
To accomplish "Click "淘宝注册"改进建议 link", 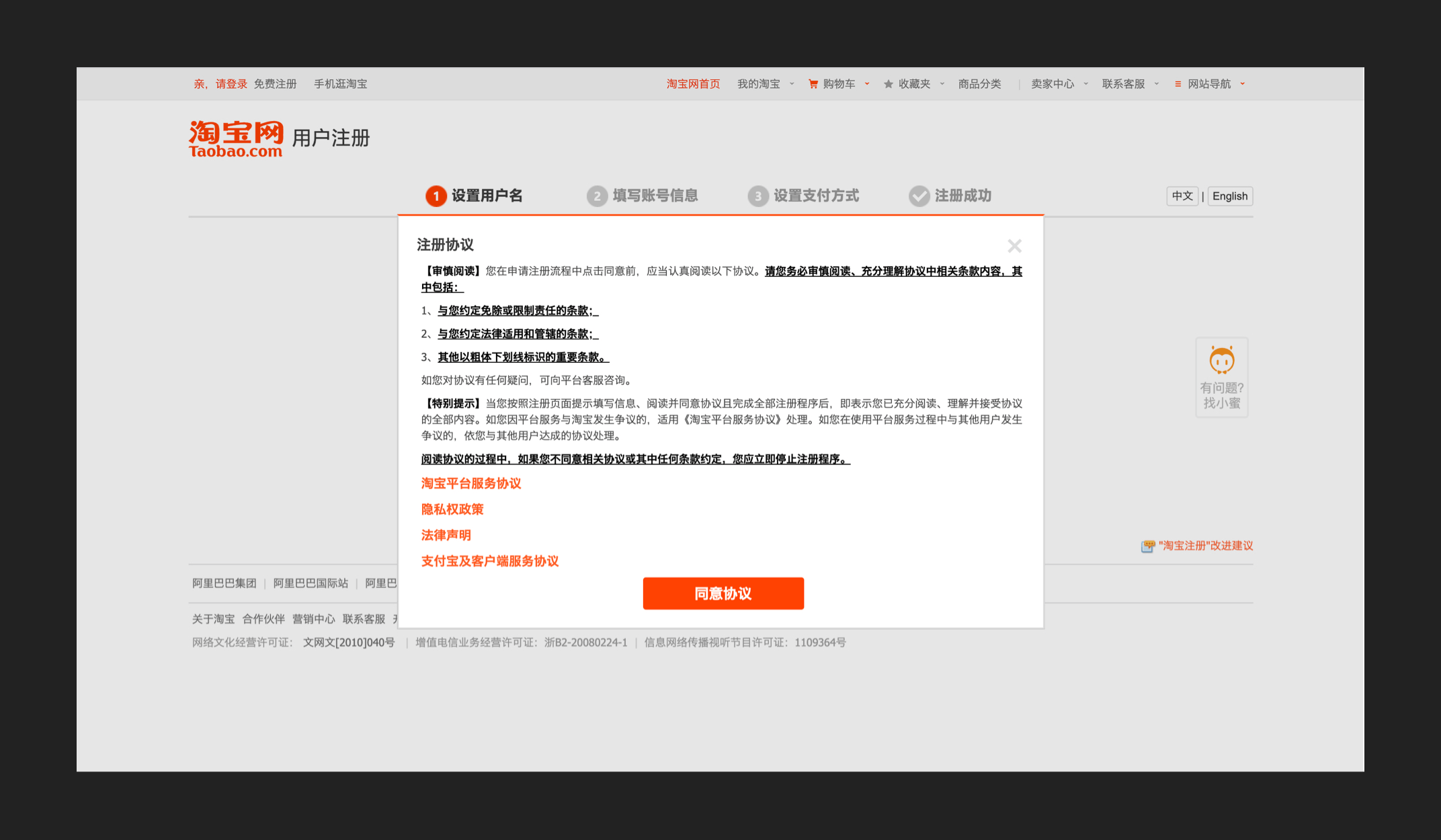I will click(1206, 546).
